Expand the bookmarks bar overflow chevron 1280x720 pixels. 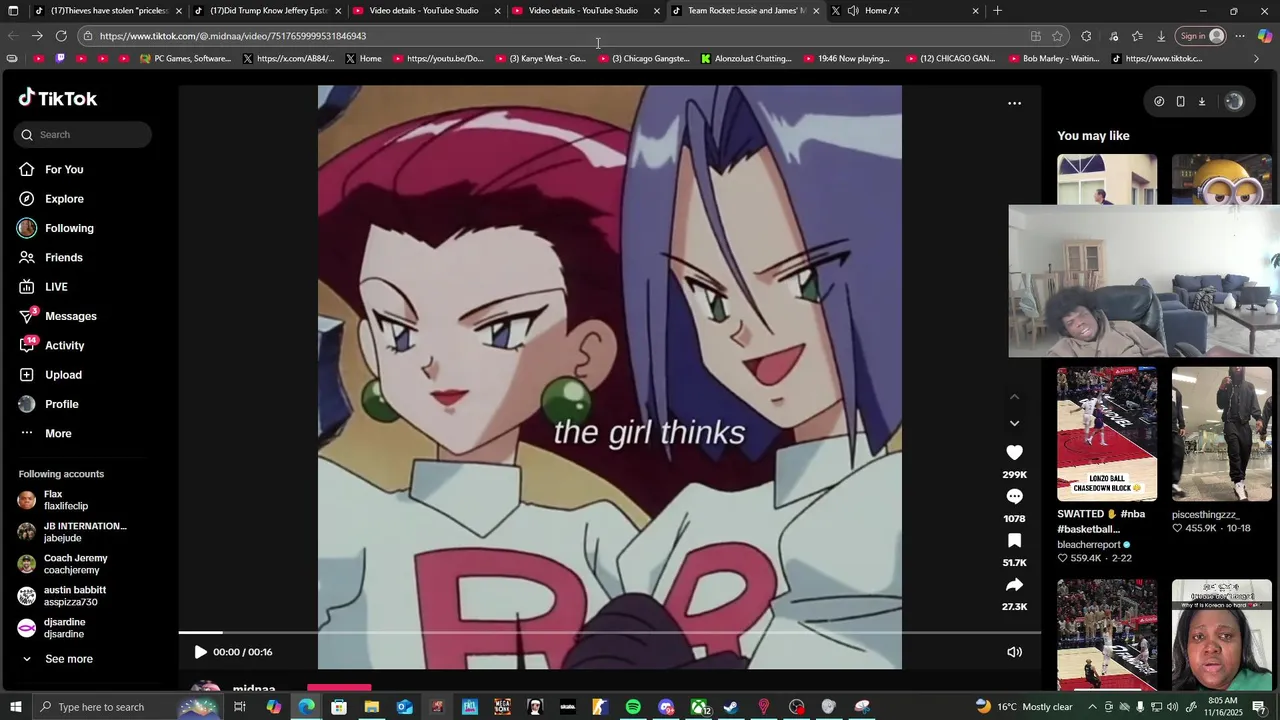click(1256, 59)
